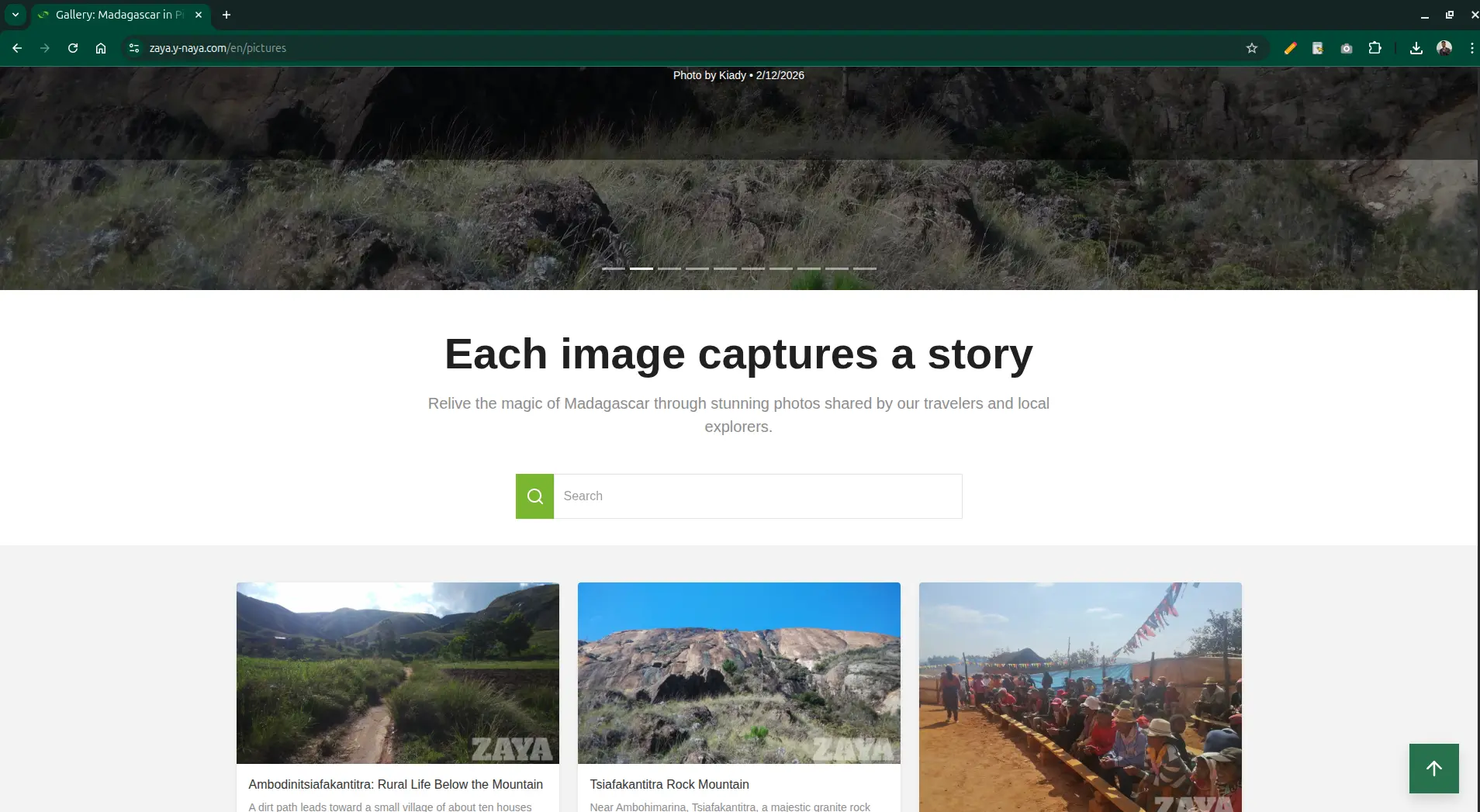
Task: Reload the current page
Action: click(73, 48)
